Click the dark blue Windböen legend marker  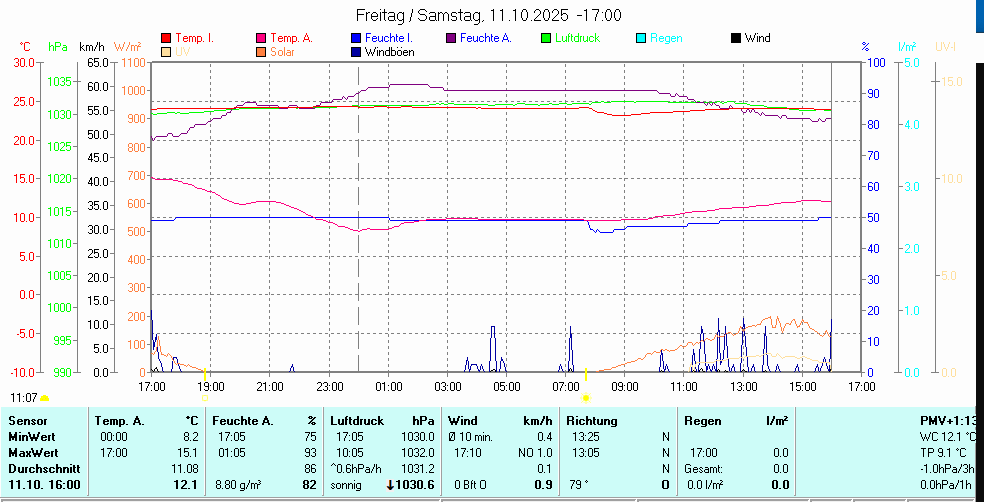pyautogui.click(x=356, y=51)
